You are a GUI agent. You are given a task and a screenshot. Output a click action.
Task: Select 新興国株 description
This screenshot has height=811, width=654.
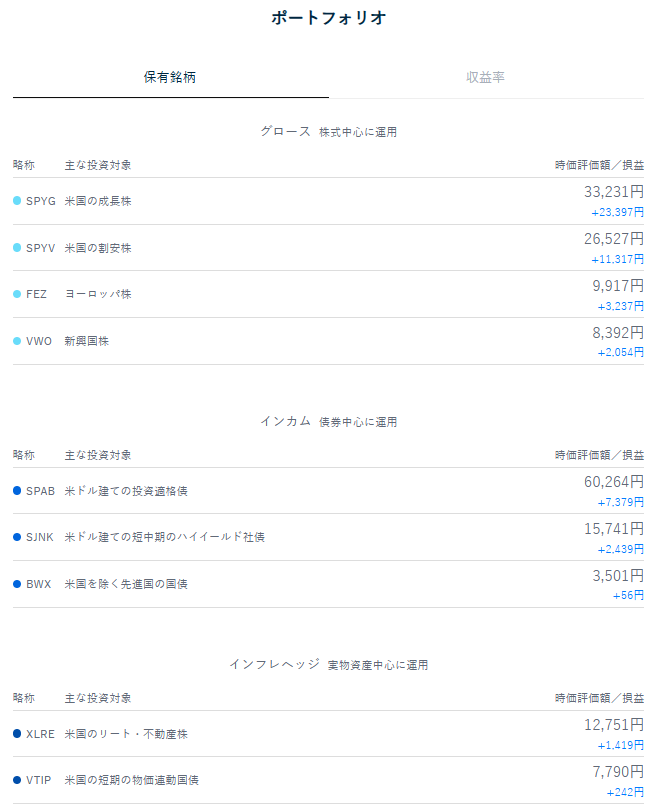coord(86,341)
